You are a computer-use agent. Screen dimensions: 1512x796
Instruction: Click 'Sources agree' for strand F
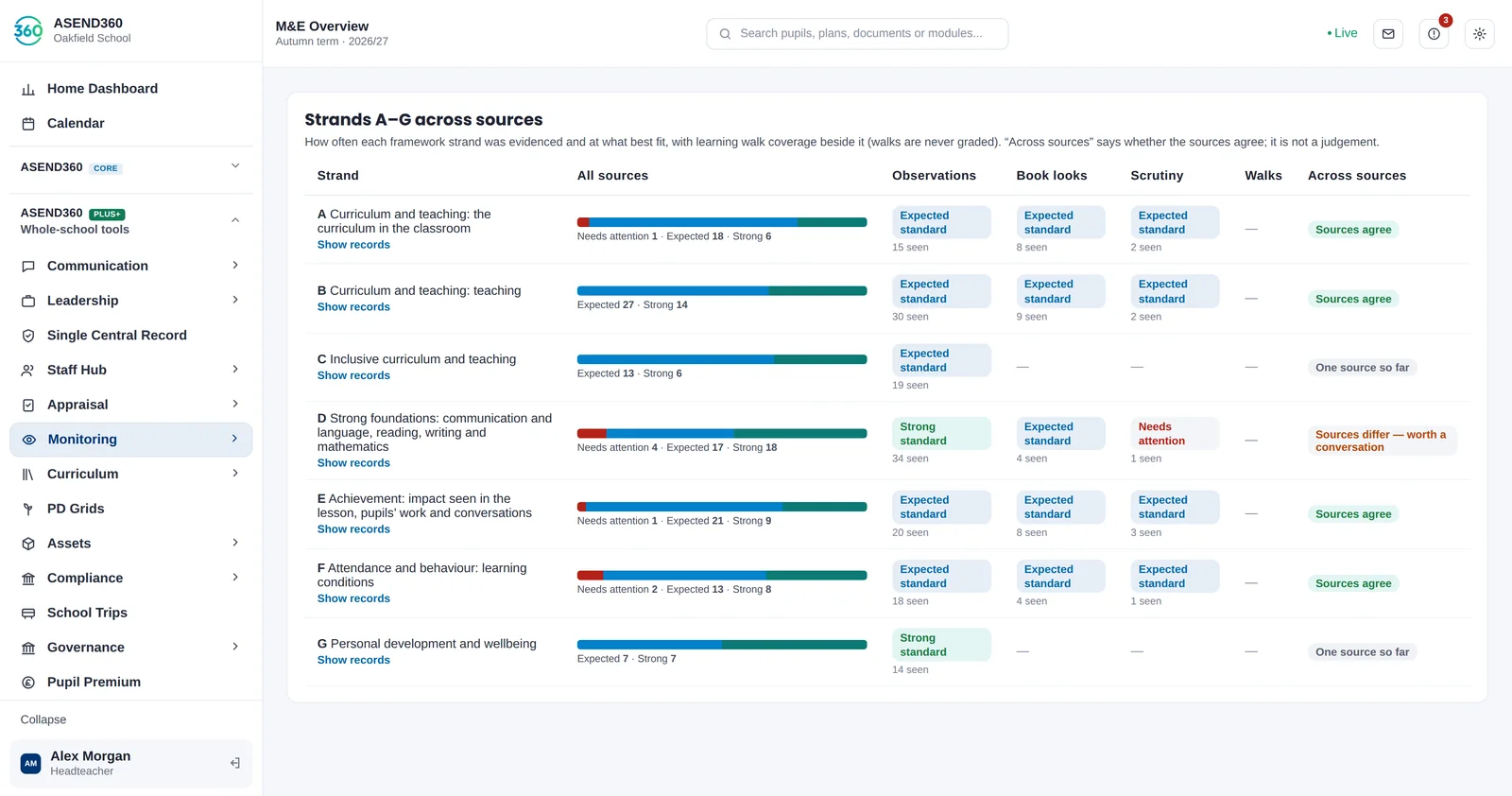pos(1353,583)
